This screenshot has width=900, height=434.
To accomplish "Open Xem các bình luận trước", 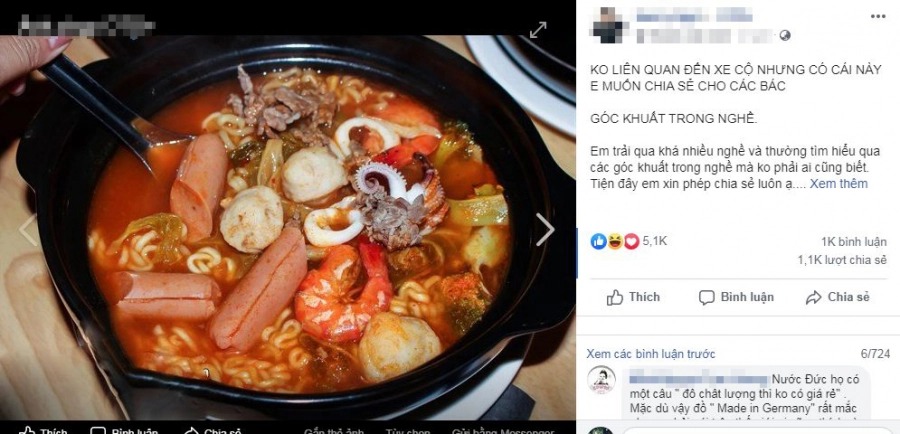I will point(651,354).
